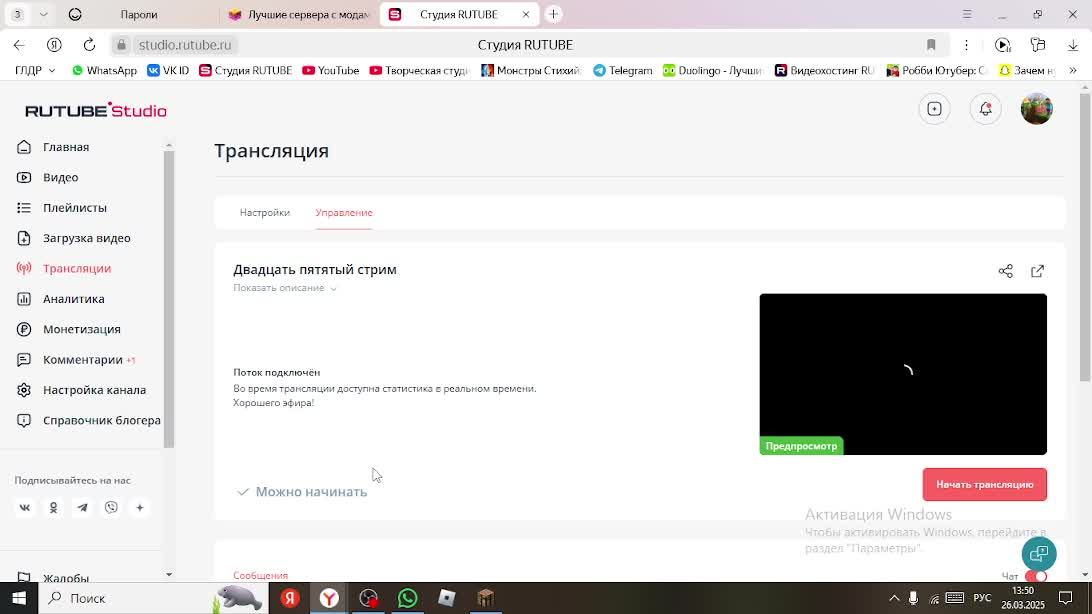Reload the page in browser
The image size is (1092, 614).
tap(89, 45)
